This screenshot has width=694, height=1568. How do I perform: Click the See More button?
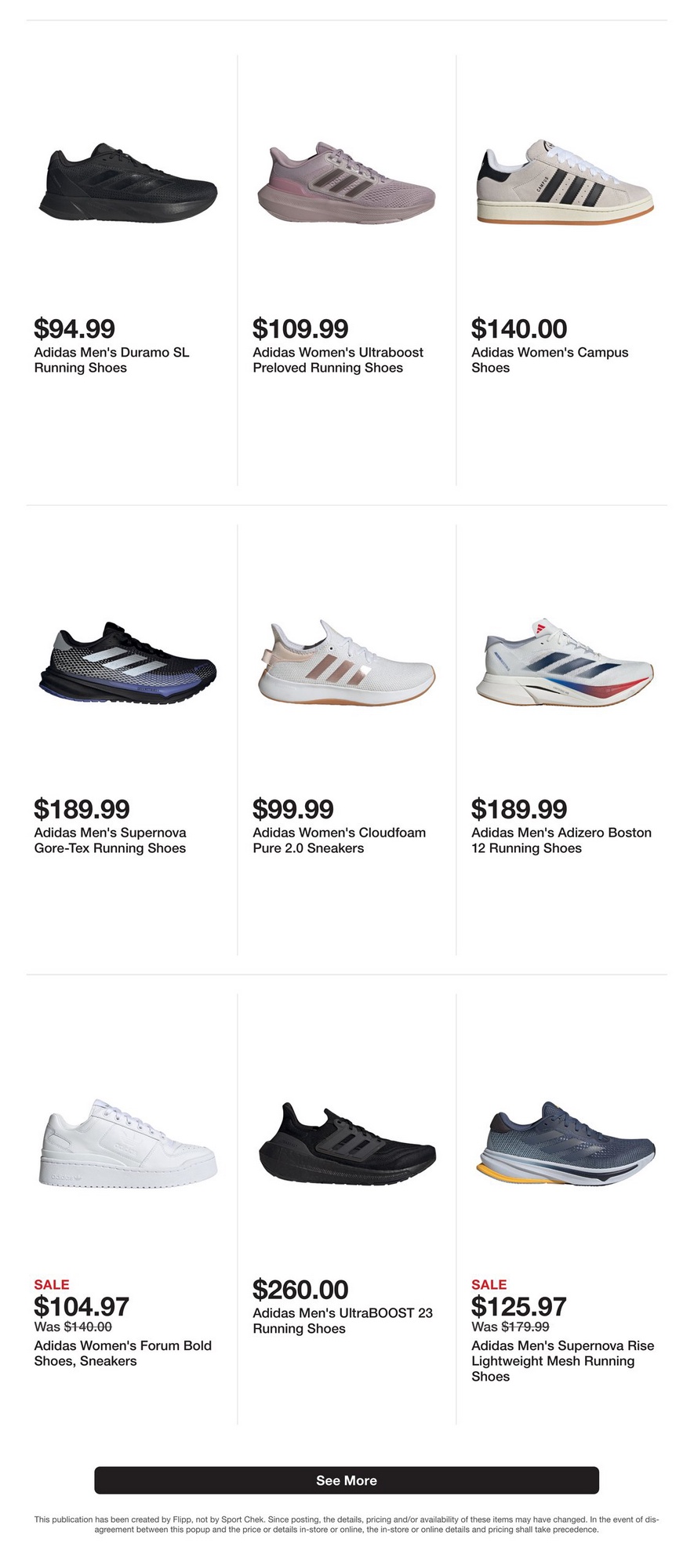[x=347, y=1480]
